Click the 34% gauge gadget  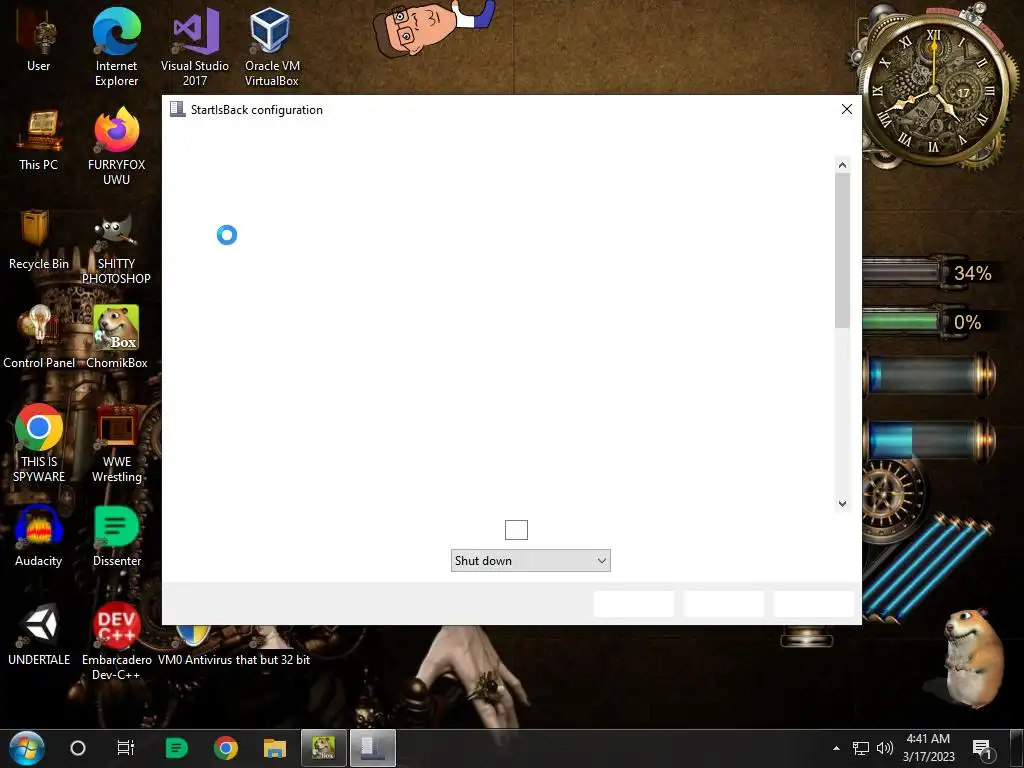tap(931, 273)
